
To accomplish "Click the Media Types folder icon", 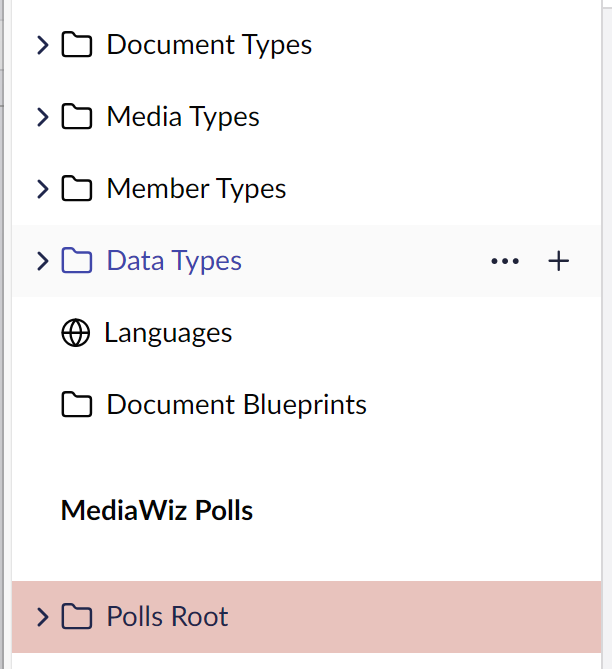I will click(x=76, y=117).
